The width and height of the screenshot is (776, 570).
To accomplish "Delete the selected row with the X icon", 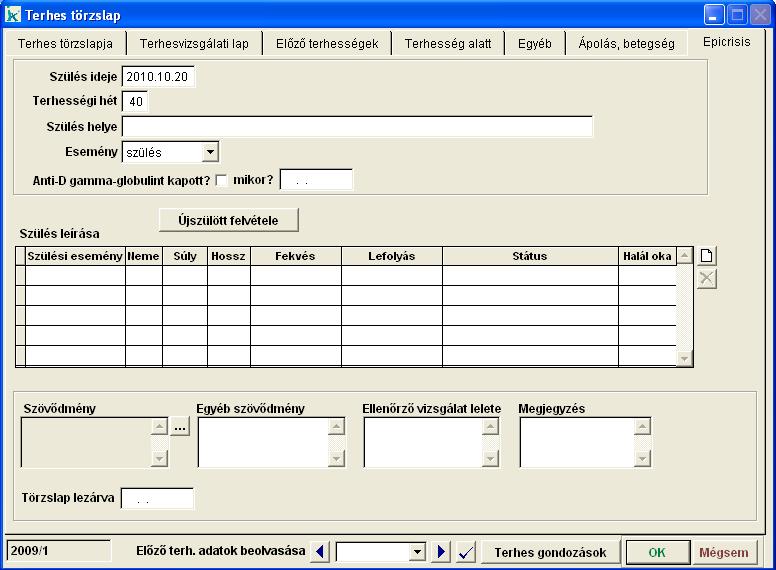I will [x=706, y=279].
